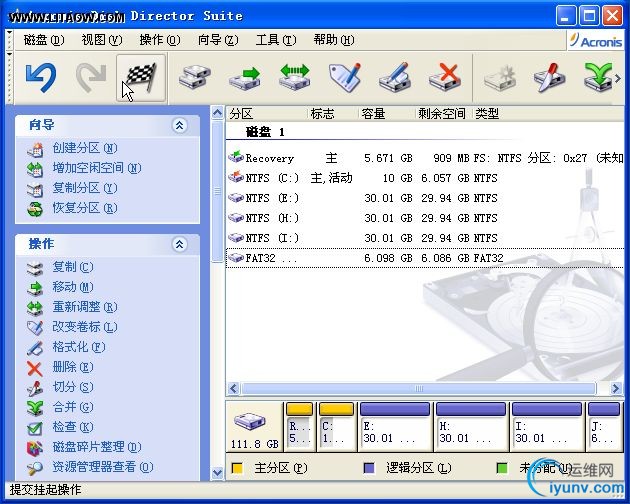The height and width of the screenshot is (504, 630).
Task: Pick the resize partition toolbar icon
Action: tap(295, 77)
